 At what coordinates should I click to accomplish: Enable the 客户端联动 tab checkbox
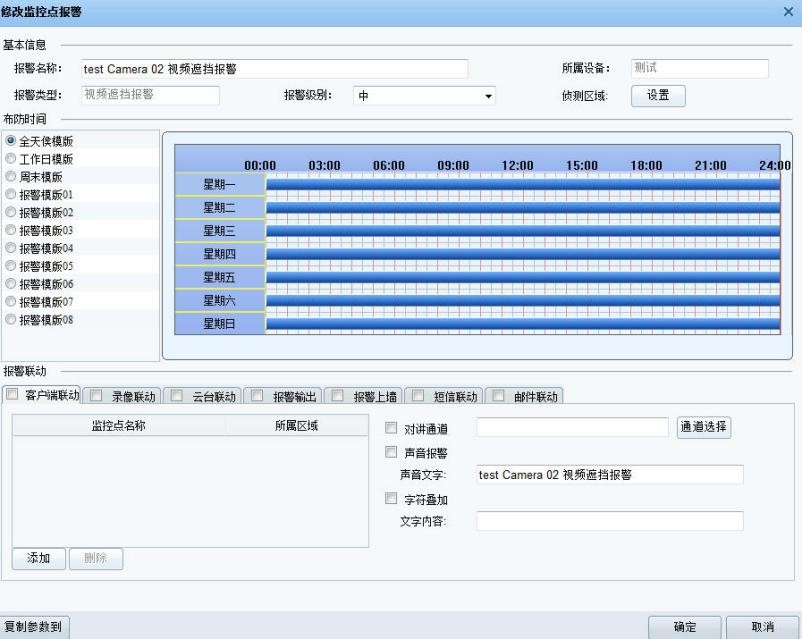[13, 395]
